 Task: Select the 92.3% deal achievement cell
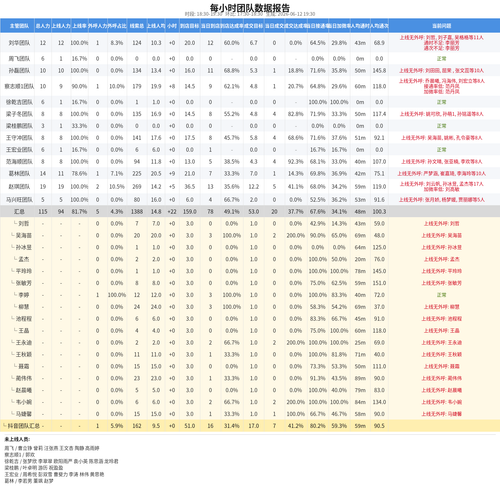[x=296, y=162]
